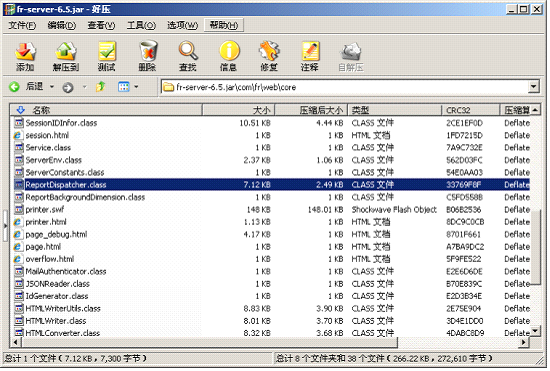Select the ServerEnv.class file name

[x=54, y=160]
